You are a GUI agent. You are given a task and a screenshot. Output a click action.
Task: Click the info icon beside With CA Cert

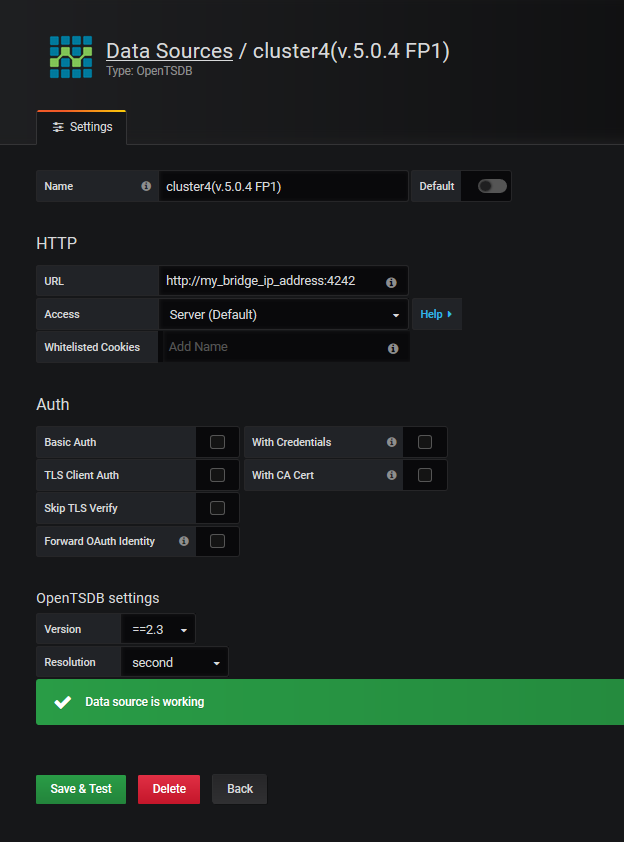coord(391,475)
